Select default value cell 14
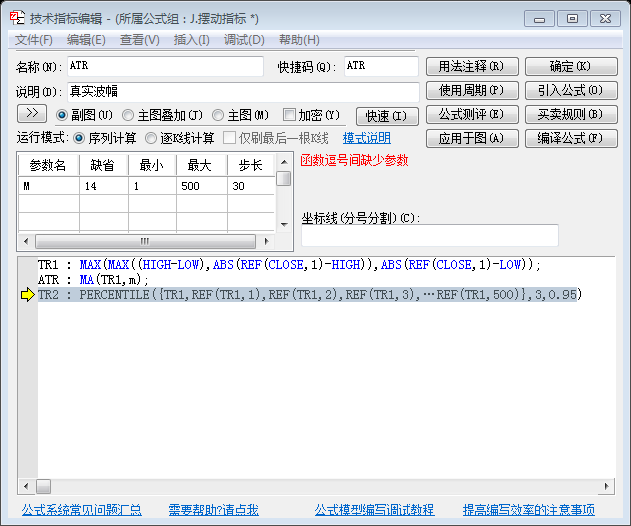The height and width of the screenshot is (526, 631). [x=104, y=186]
